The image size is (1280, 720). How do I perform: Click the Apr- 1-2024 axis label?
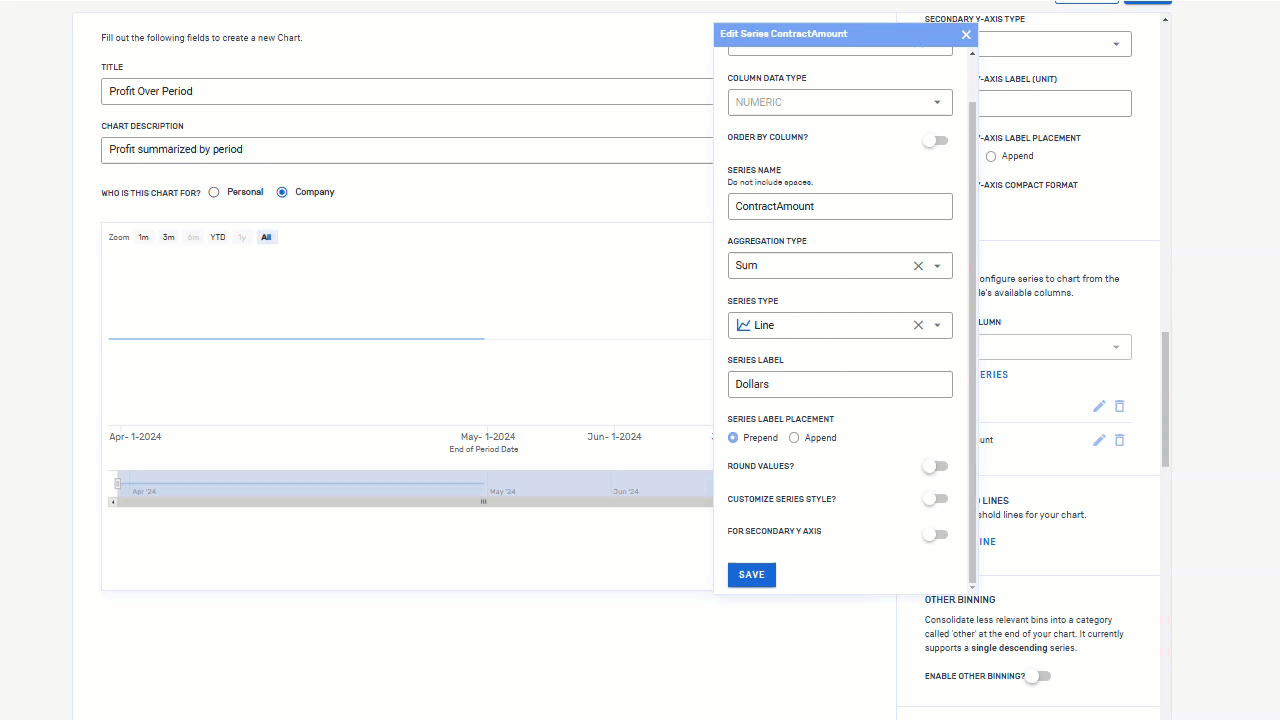tap(135, 437)
